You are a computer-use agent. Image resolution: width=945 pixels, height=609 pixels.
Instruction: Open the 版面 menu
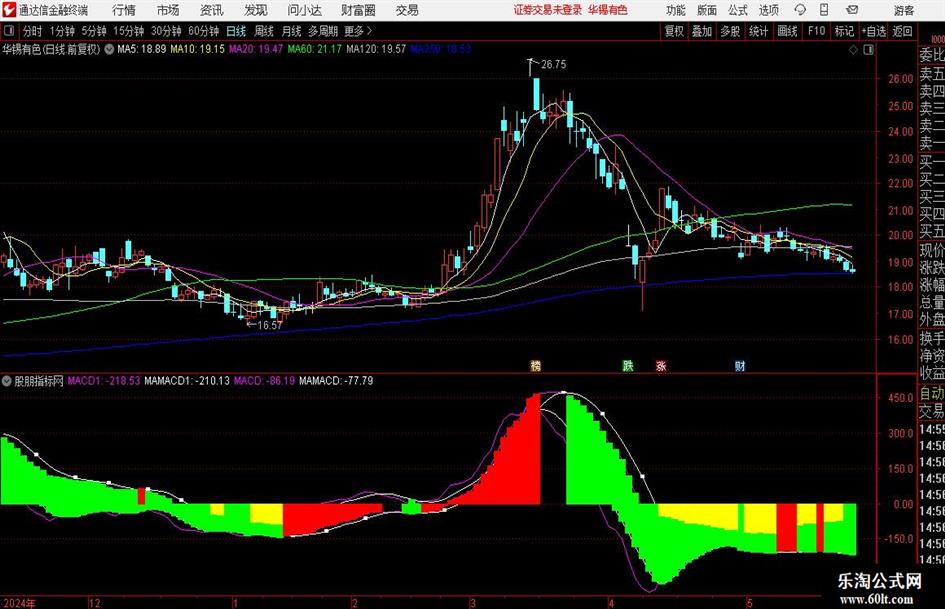[707, 10]
